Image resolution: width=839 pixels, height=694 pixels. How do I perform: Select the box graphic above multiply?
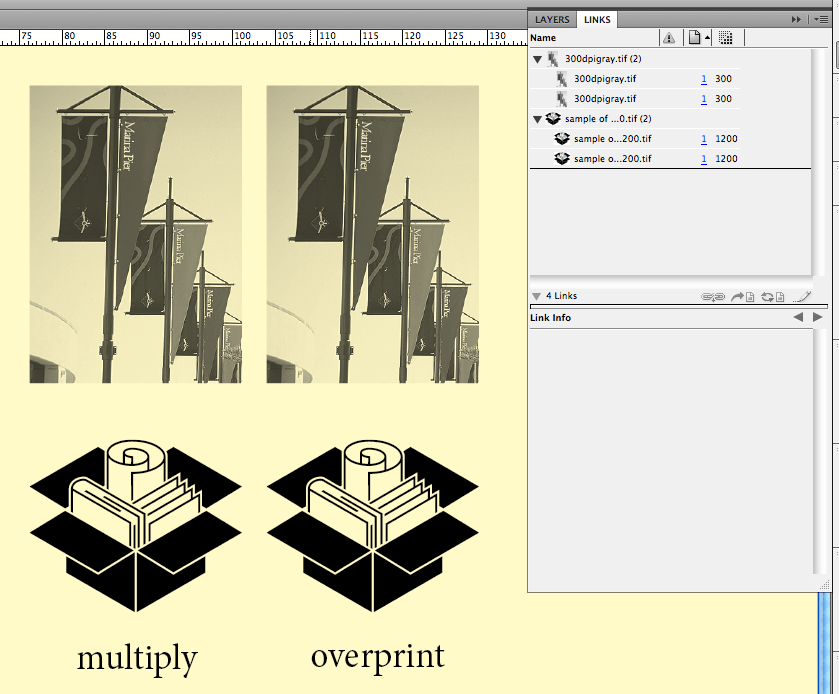click(135, 526)
